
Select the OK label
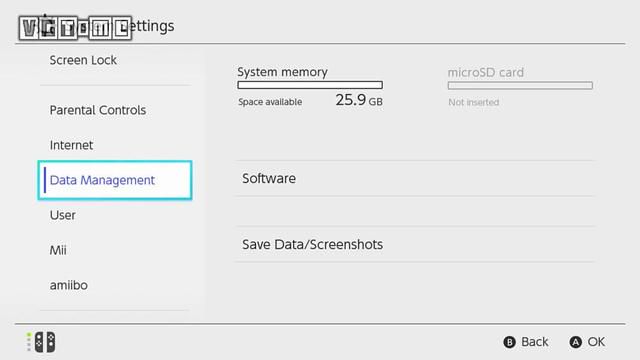[596, 342]
